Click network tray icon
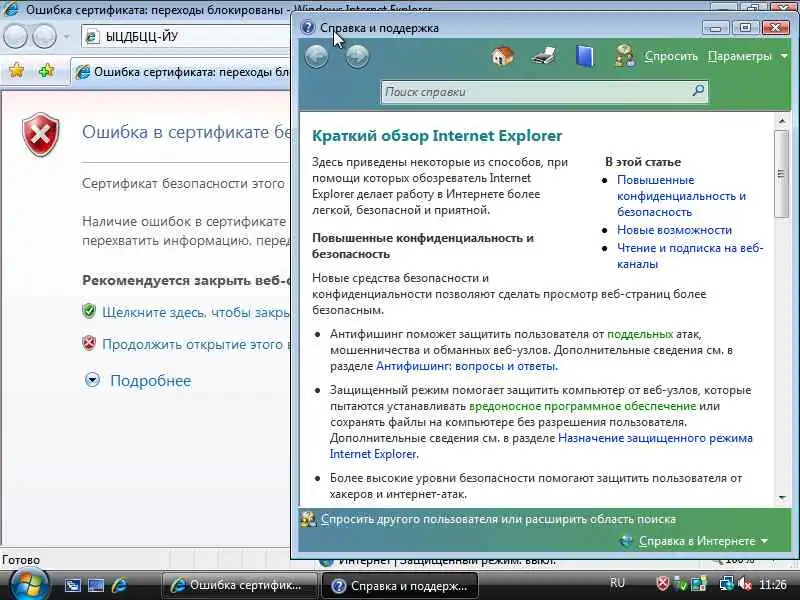This screenshot has width=800, height=600. pos(726,584)
